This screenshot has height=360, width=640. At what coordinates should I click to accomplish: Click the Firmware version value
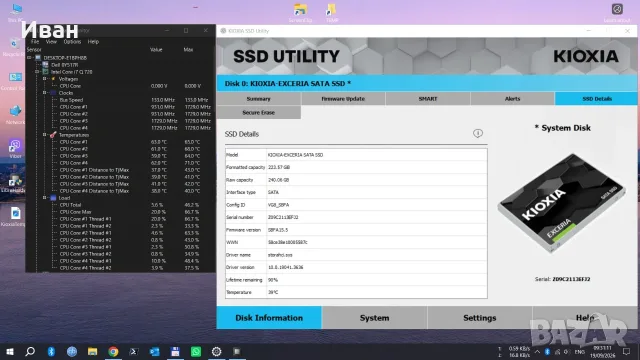tap(278, 230)
